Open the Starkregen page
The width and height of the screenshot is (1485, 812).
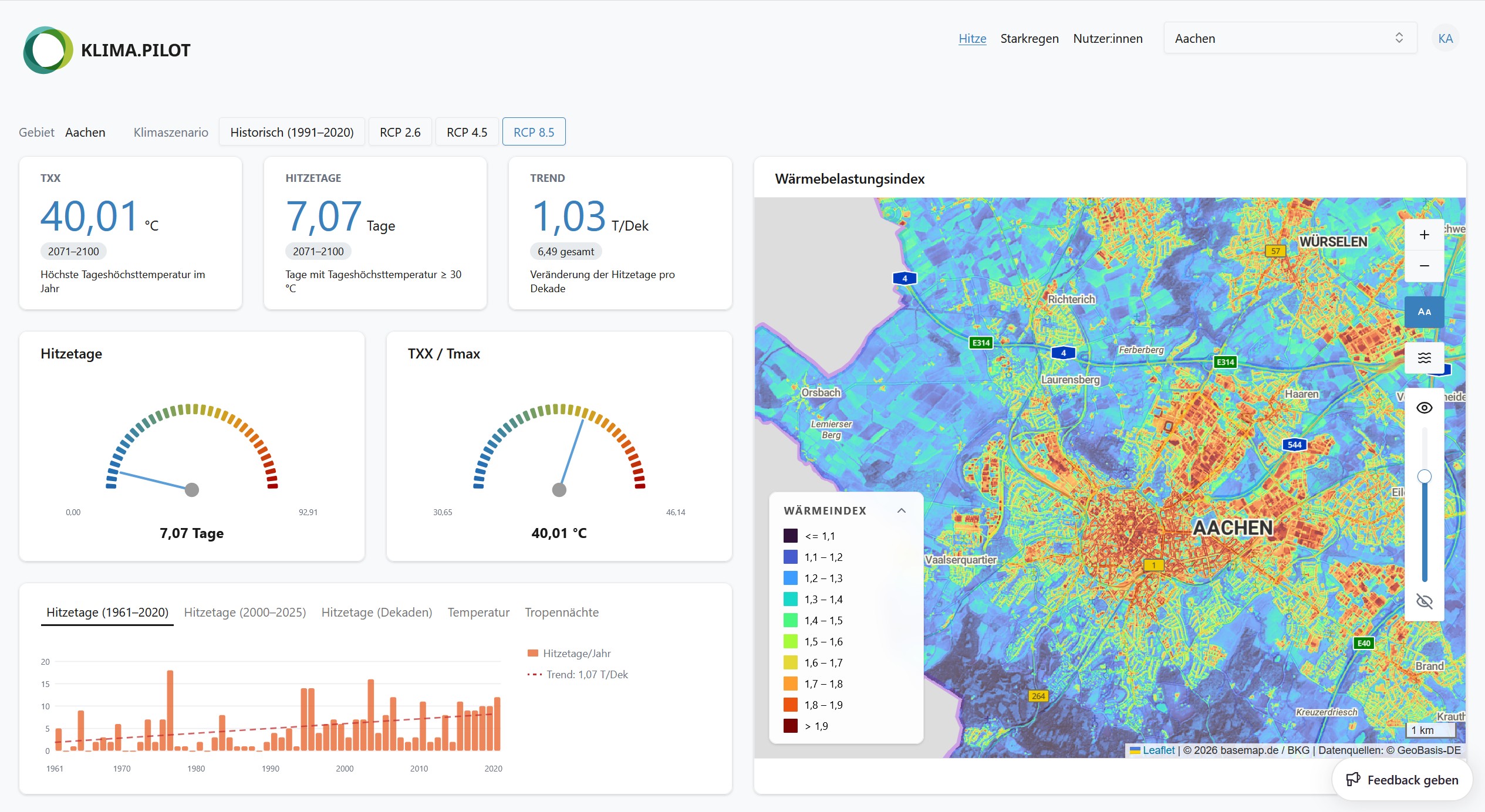pyautogui.click(x=1030, y=39)
